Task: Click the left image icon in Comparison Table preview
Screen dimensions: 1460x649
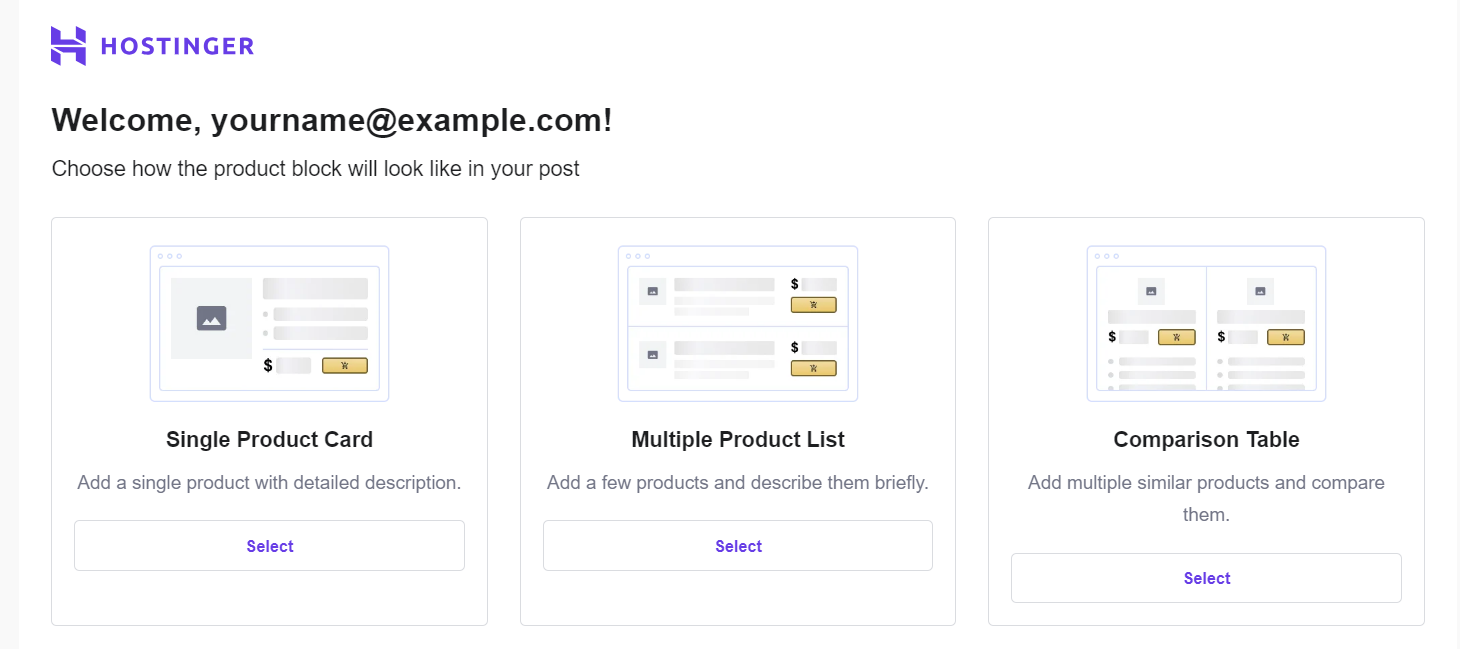Action: (x=1150, y=290)
